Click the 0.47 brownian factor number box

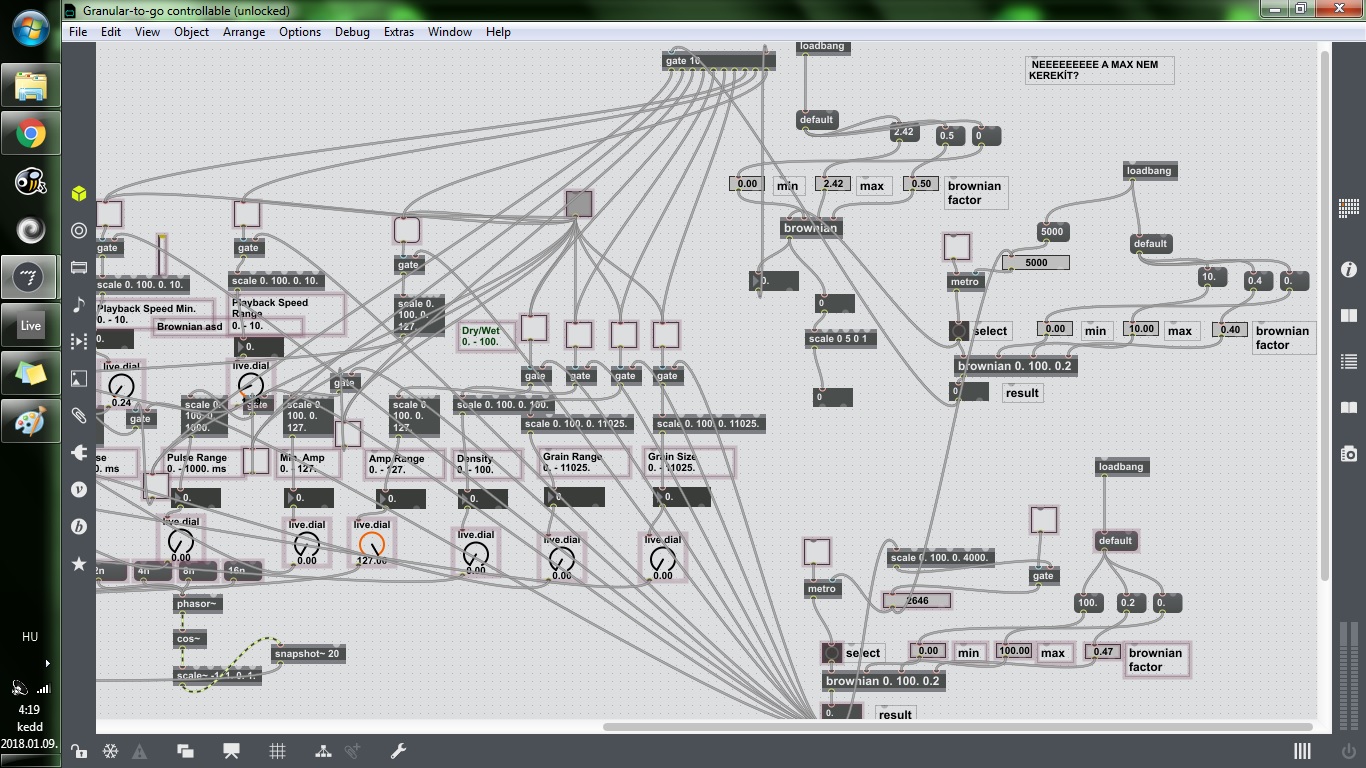1102,651
